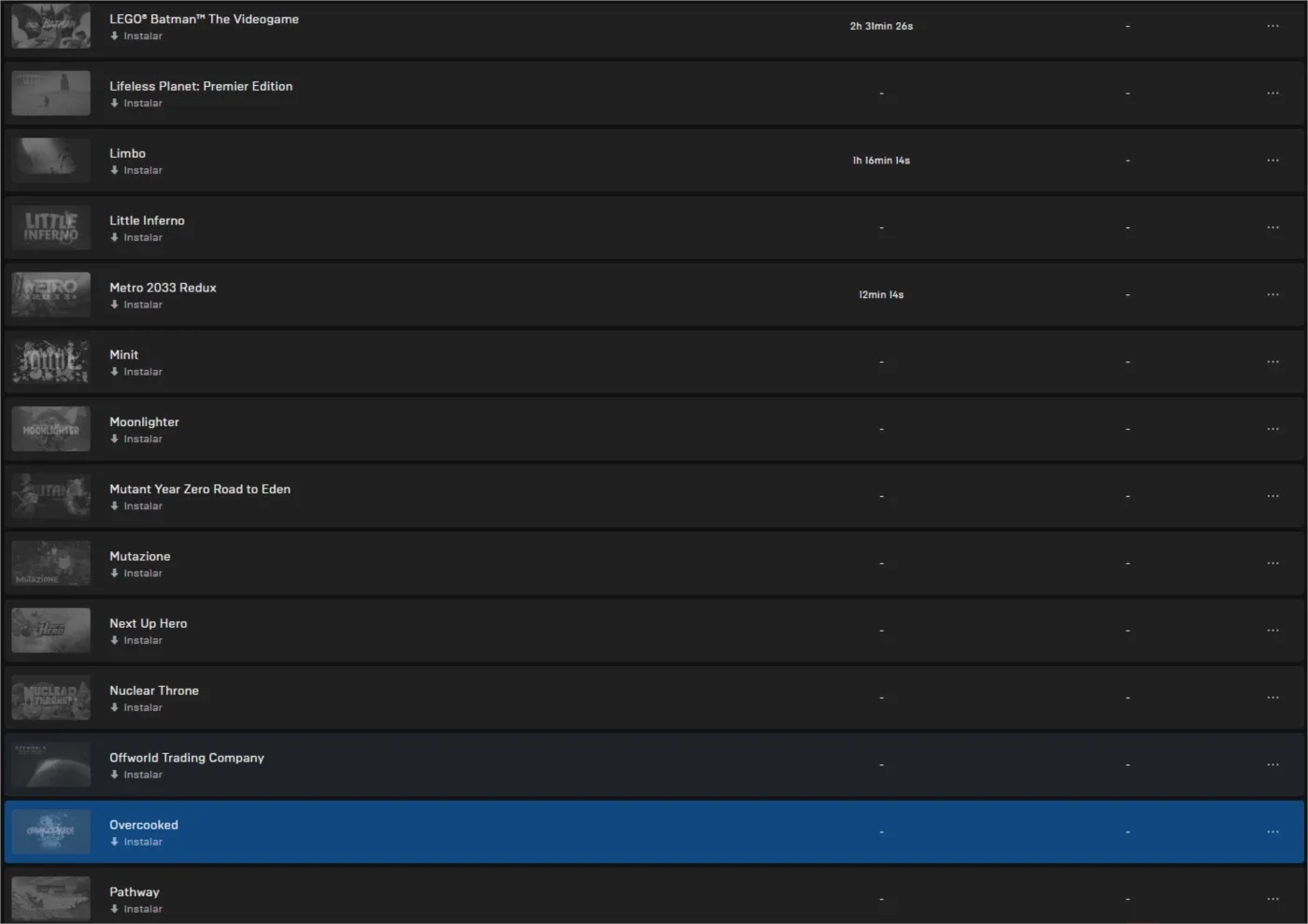Image resolution: width=1308 pixels, height=924 pixels.
Task: Click Instalar under Metro 2033 Redux
Action: (136, 306)
